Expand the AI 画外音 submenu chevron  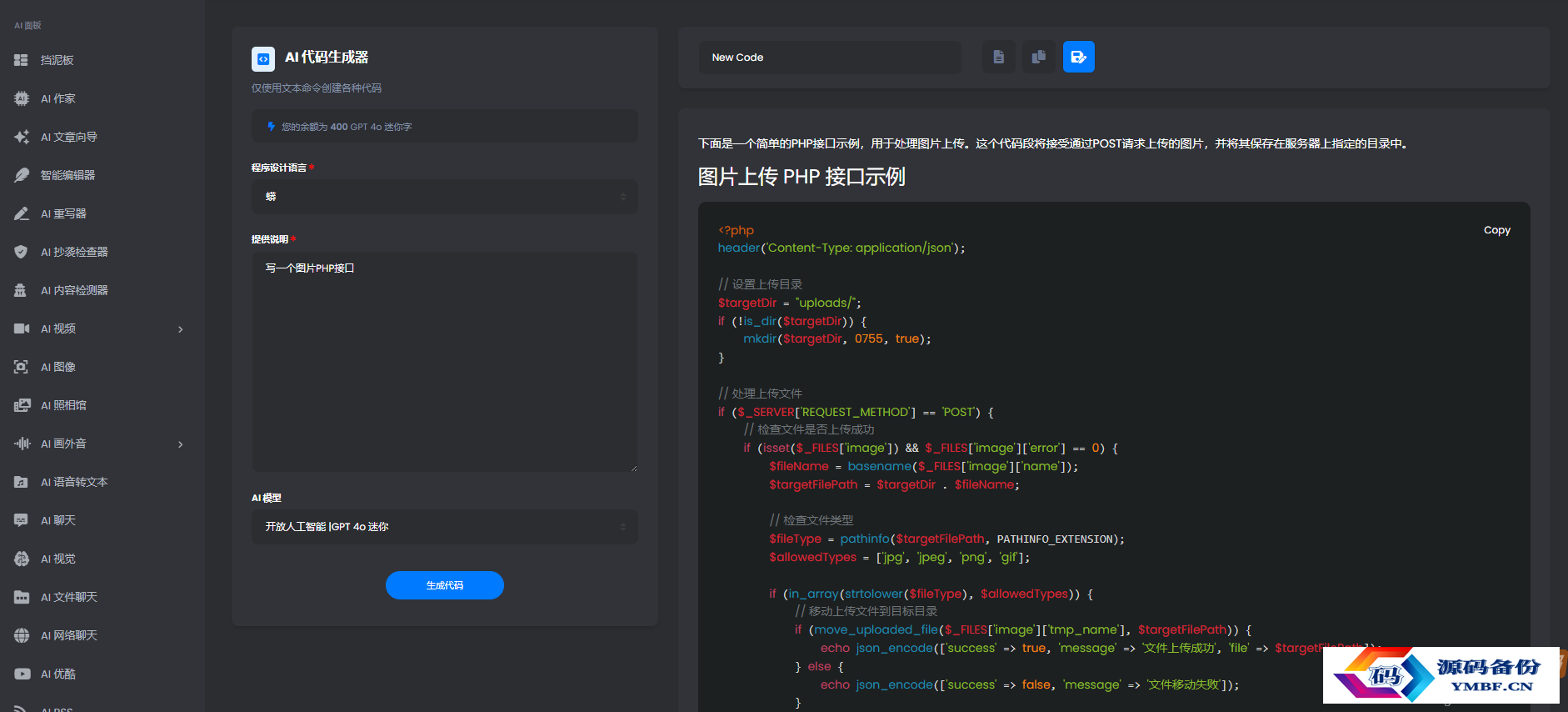[x=181, y=444]
